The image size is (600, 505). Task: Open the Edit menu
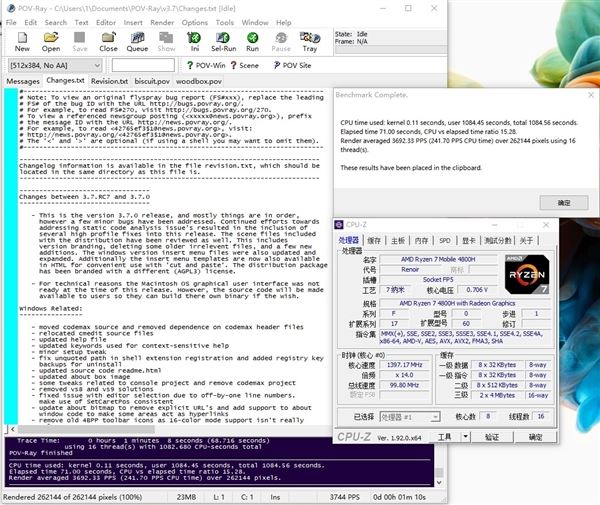[31, 23]
